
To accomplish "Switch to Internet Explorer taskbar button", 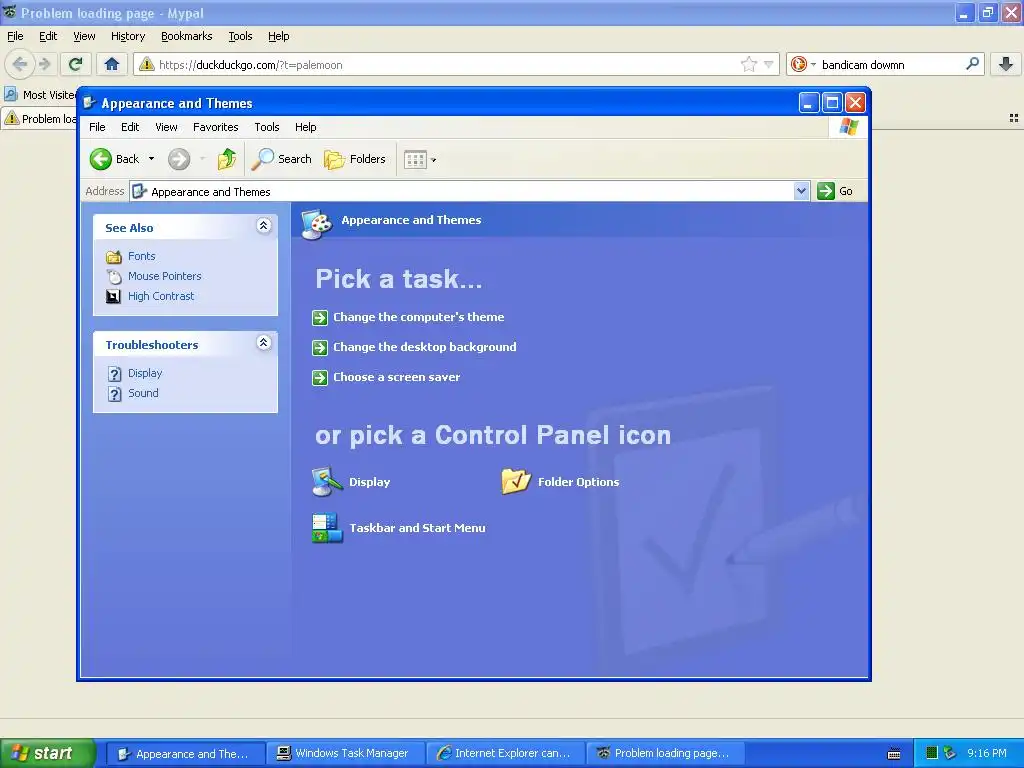I will [505, 754].
